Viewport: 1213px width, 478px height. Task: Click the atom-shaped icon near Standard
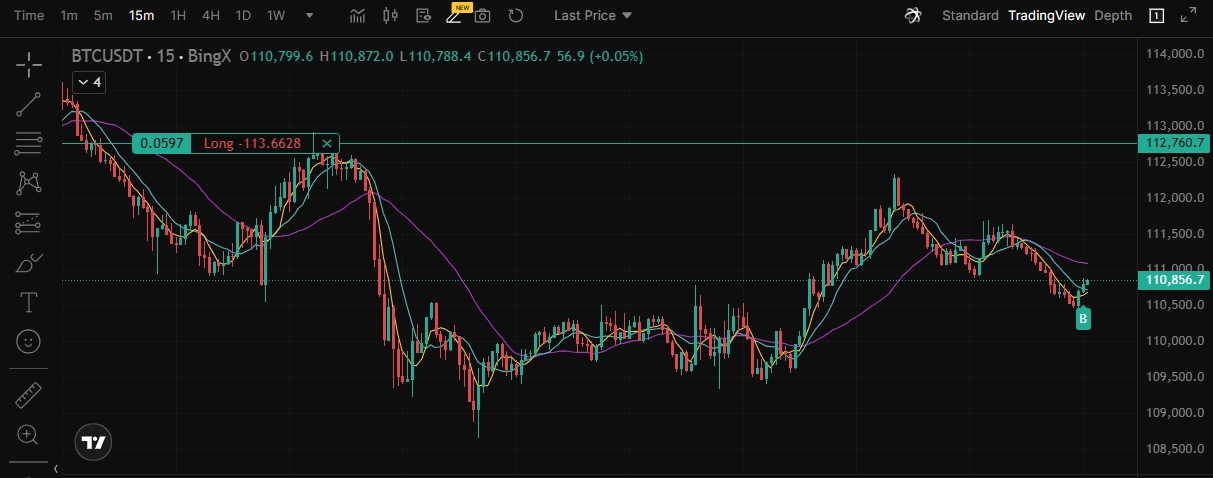[912, 15]
